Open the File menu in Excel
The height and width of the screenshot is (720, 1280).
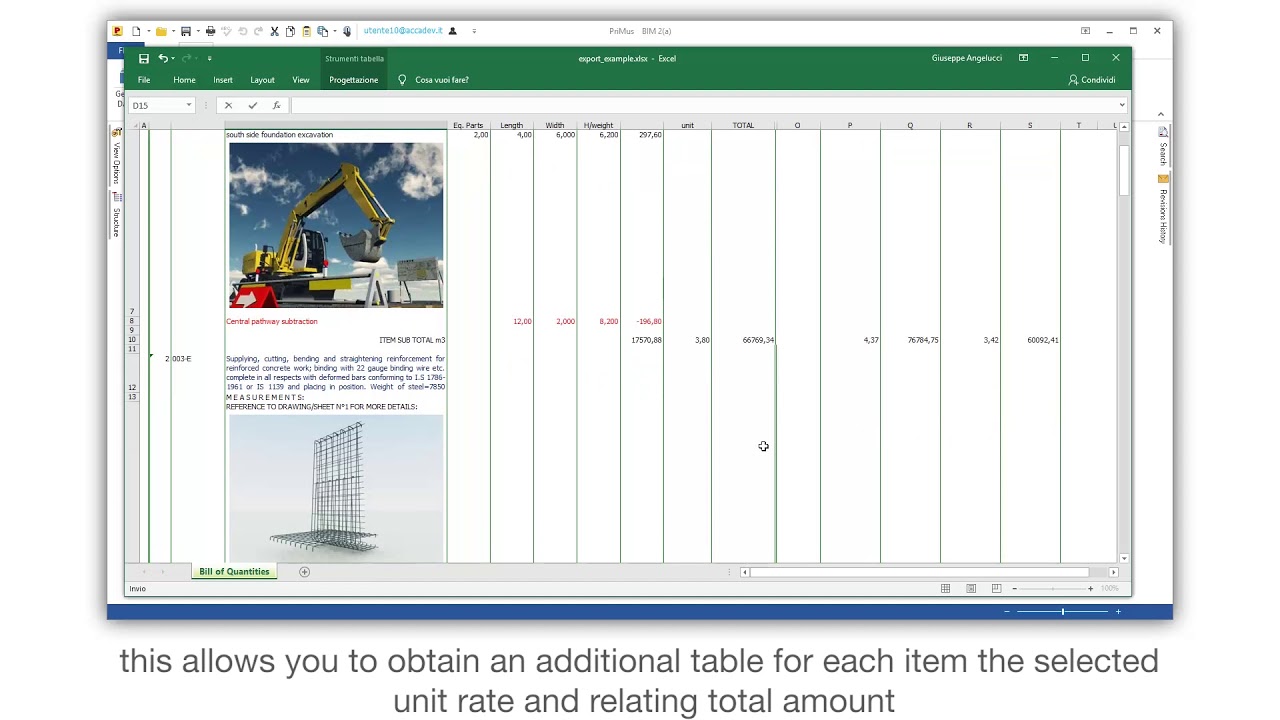tap(144, 80)
